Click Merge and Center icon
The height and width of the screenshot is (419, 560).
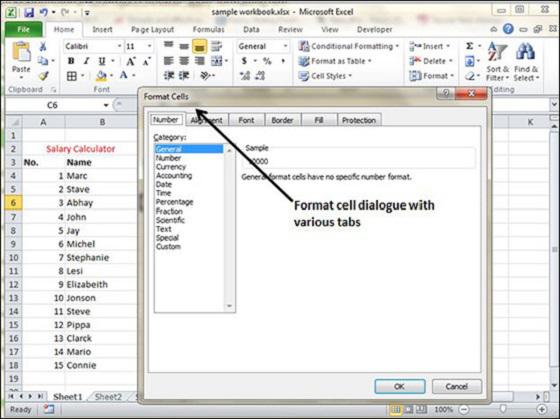click(x=216, y=61)
